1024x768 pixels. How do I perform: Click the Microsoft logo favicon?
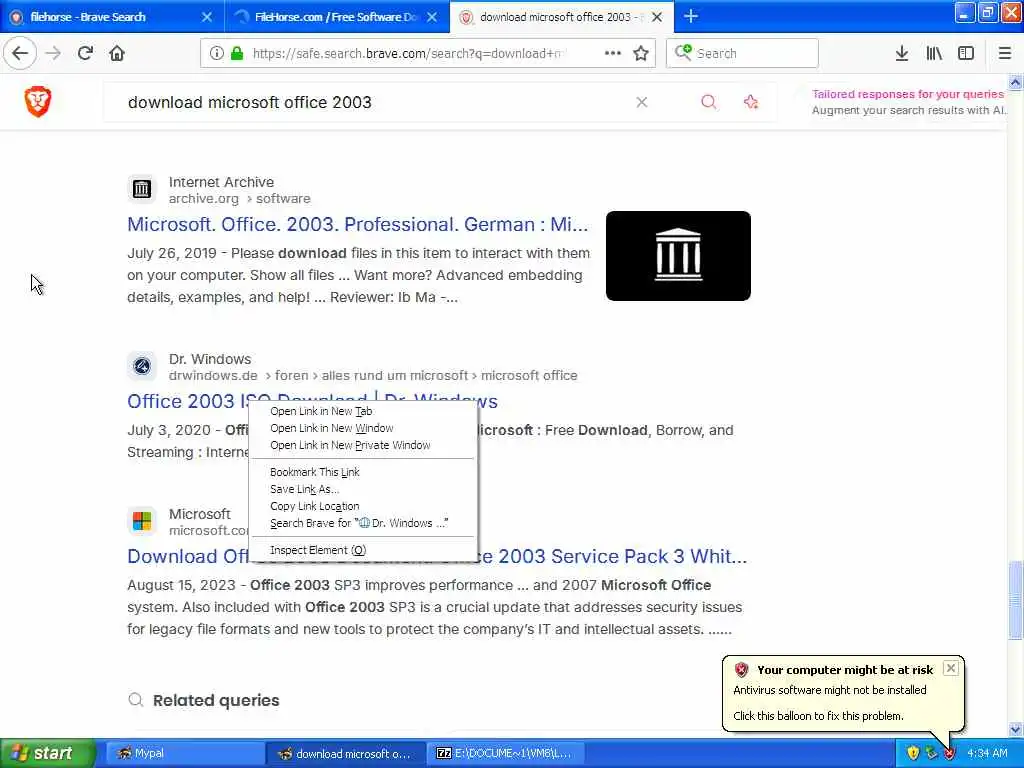142,520
